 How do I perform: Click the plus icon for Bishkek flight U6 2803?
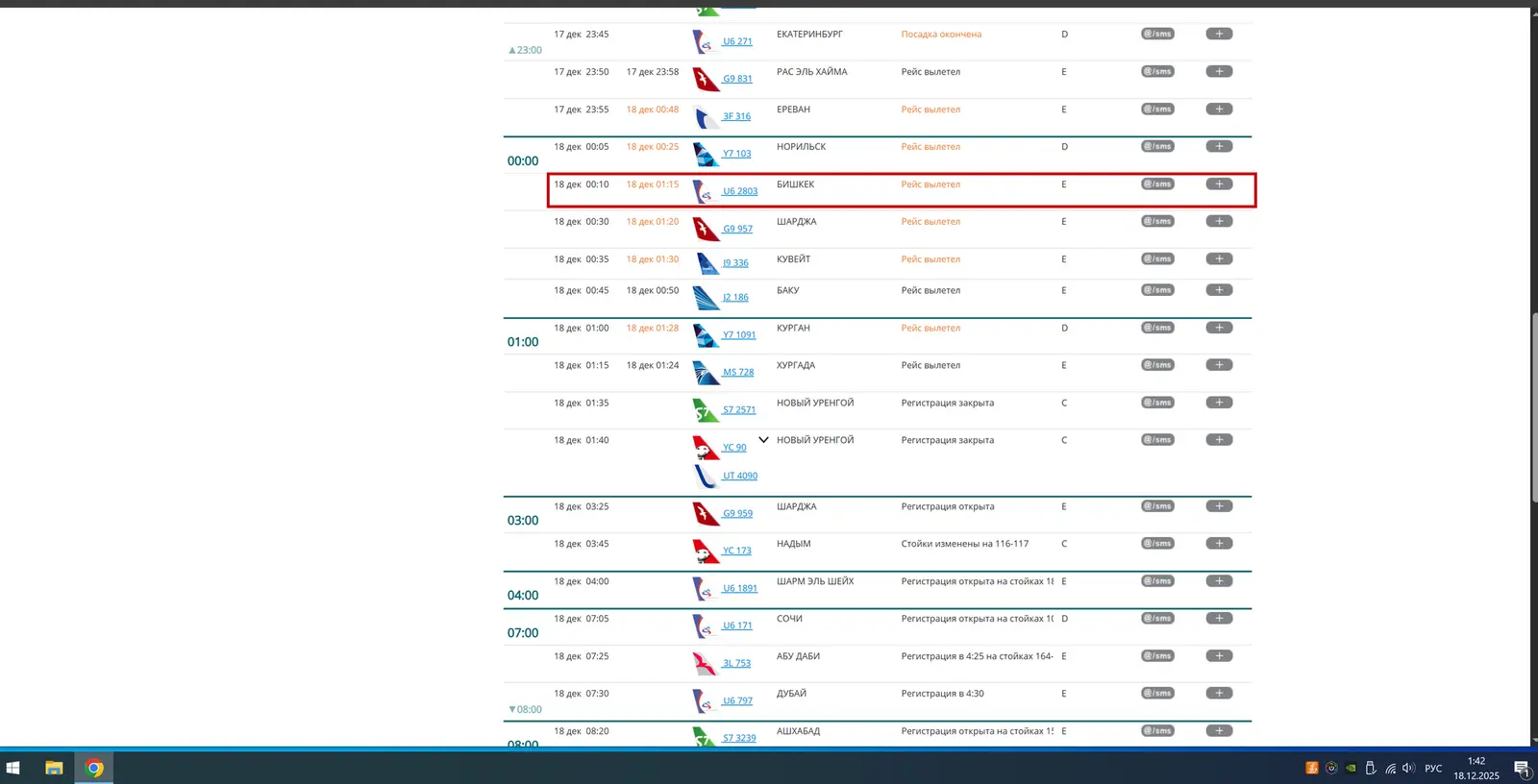tap(1219, 184)
